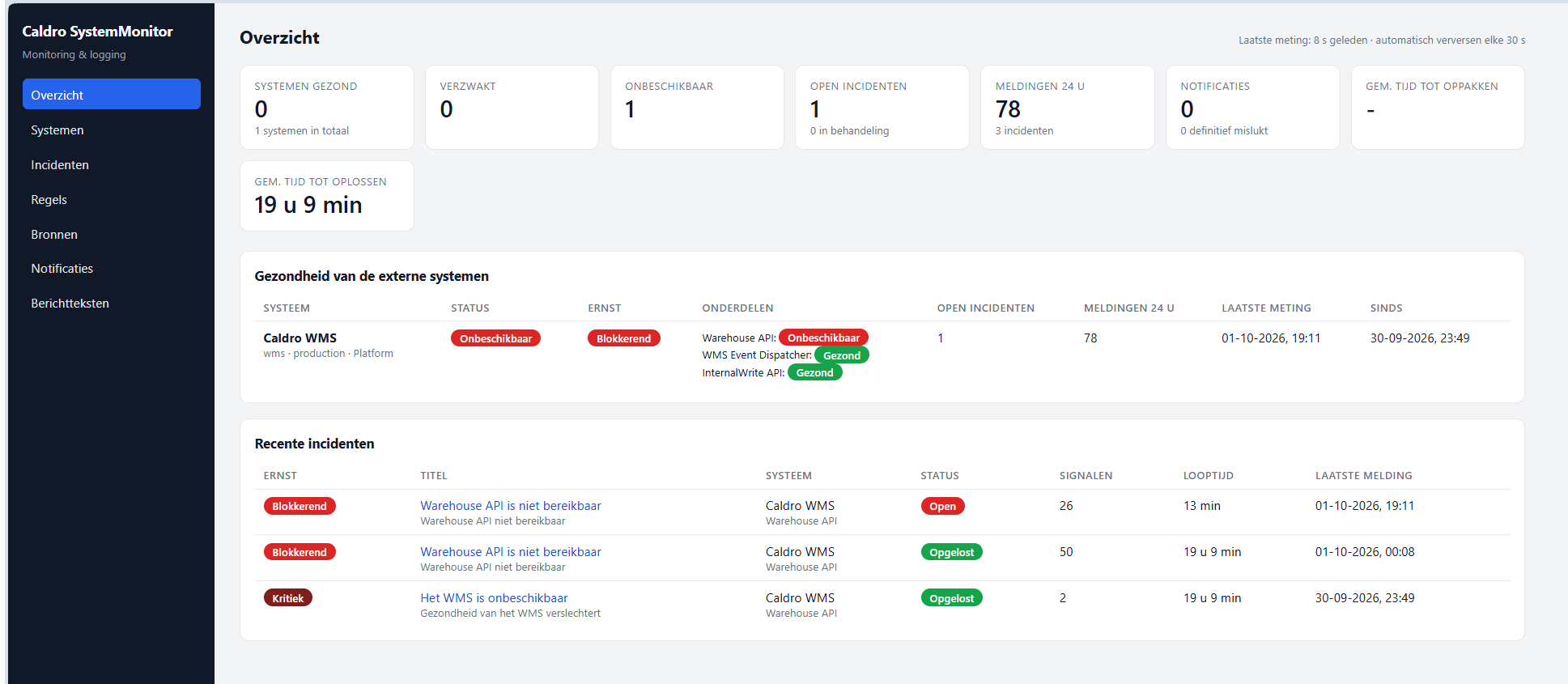
Task: Click the "Laatste meting" refresh status text
Action: click(1382, 40)
